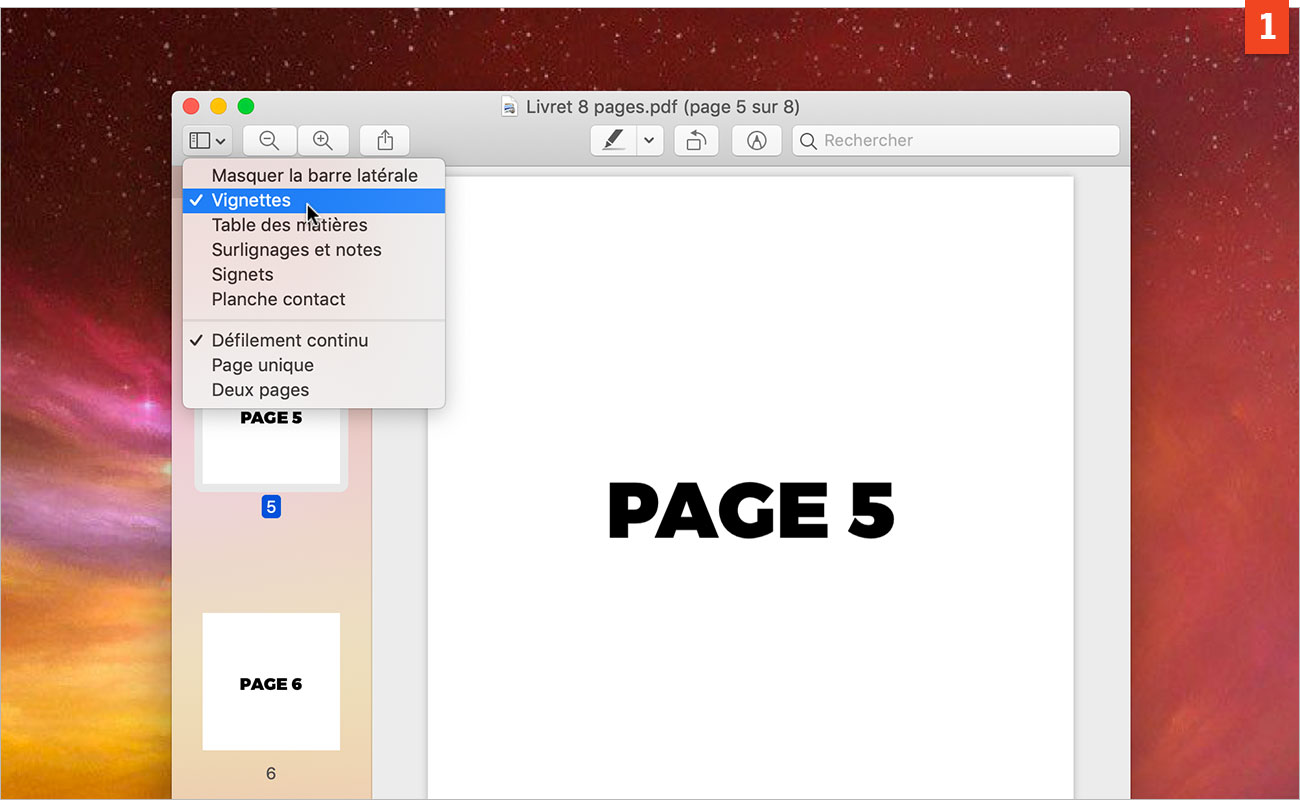Click inside the Rechercher search field

[x=955, y=140]
